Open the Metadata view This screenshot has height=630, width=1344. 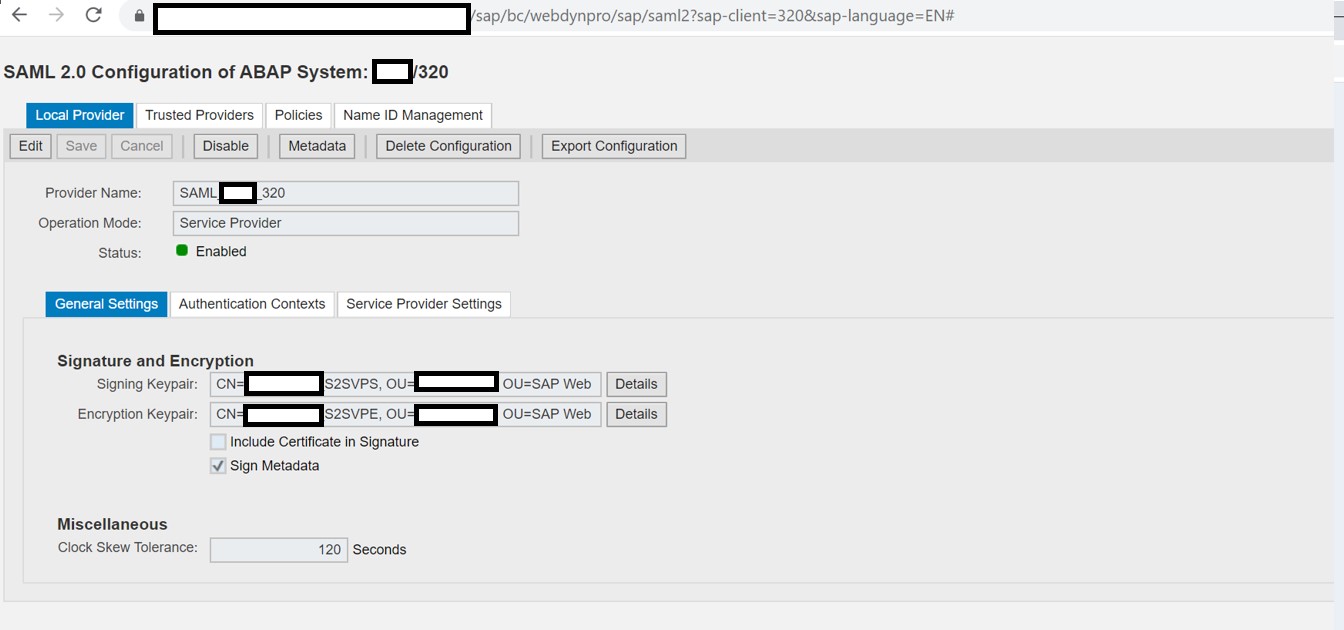pyautogui.click(x=316, y=146)
